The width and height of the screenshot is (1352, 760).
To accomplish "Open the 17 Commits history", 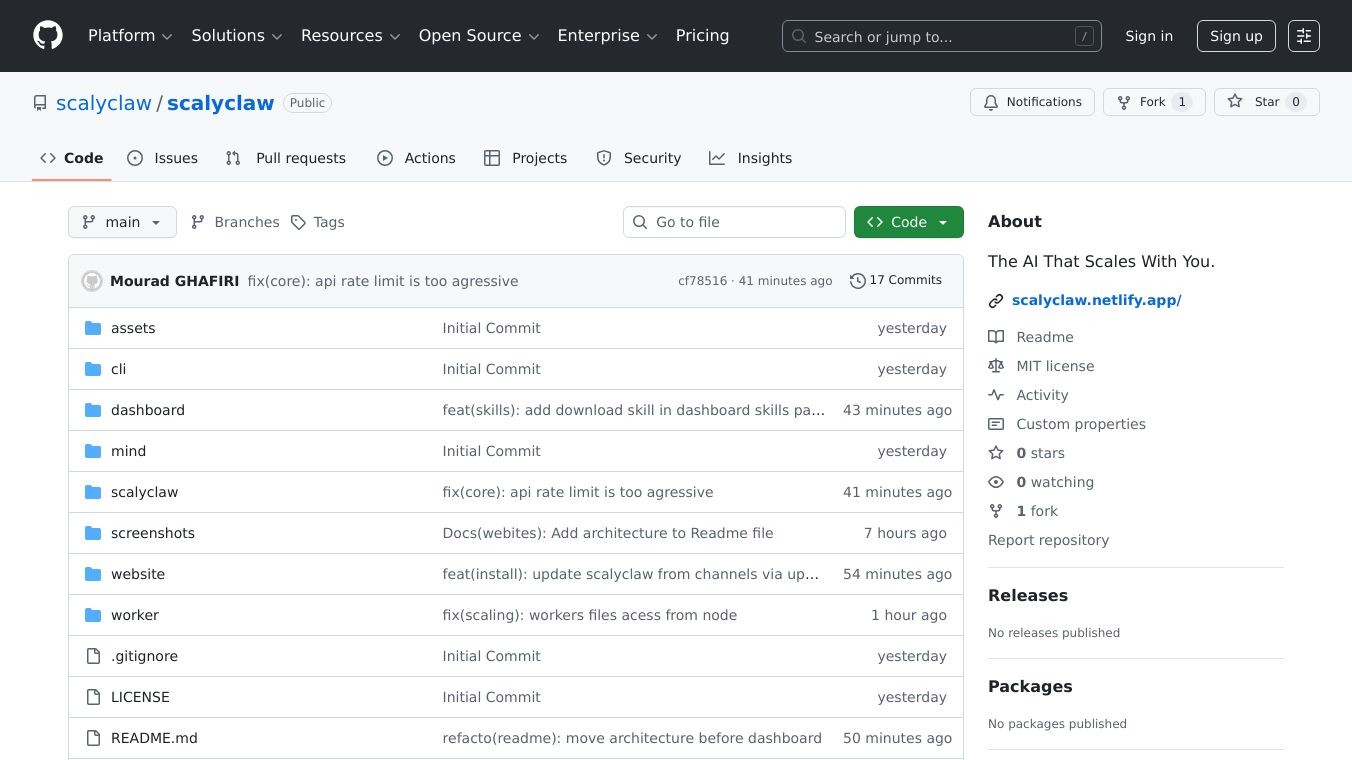I will click(895, 280).
